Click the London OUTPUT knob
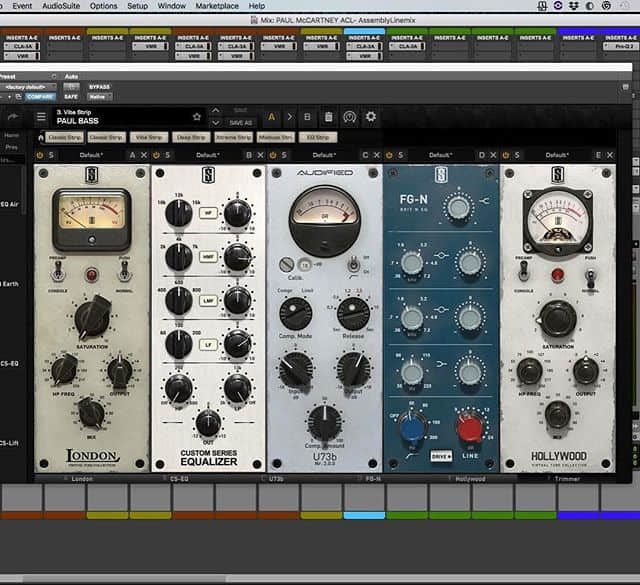This screenshot has width=640, height=585. (120, 371)
